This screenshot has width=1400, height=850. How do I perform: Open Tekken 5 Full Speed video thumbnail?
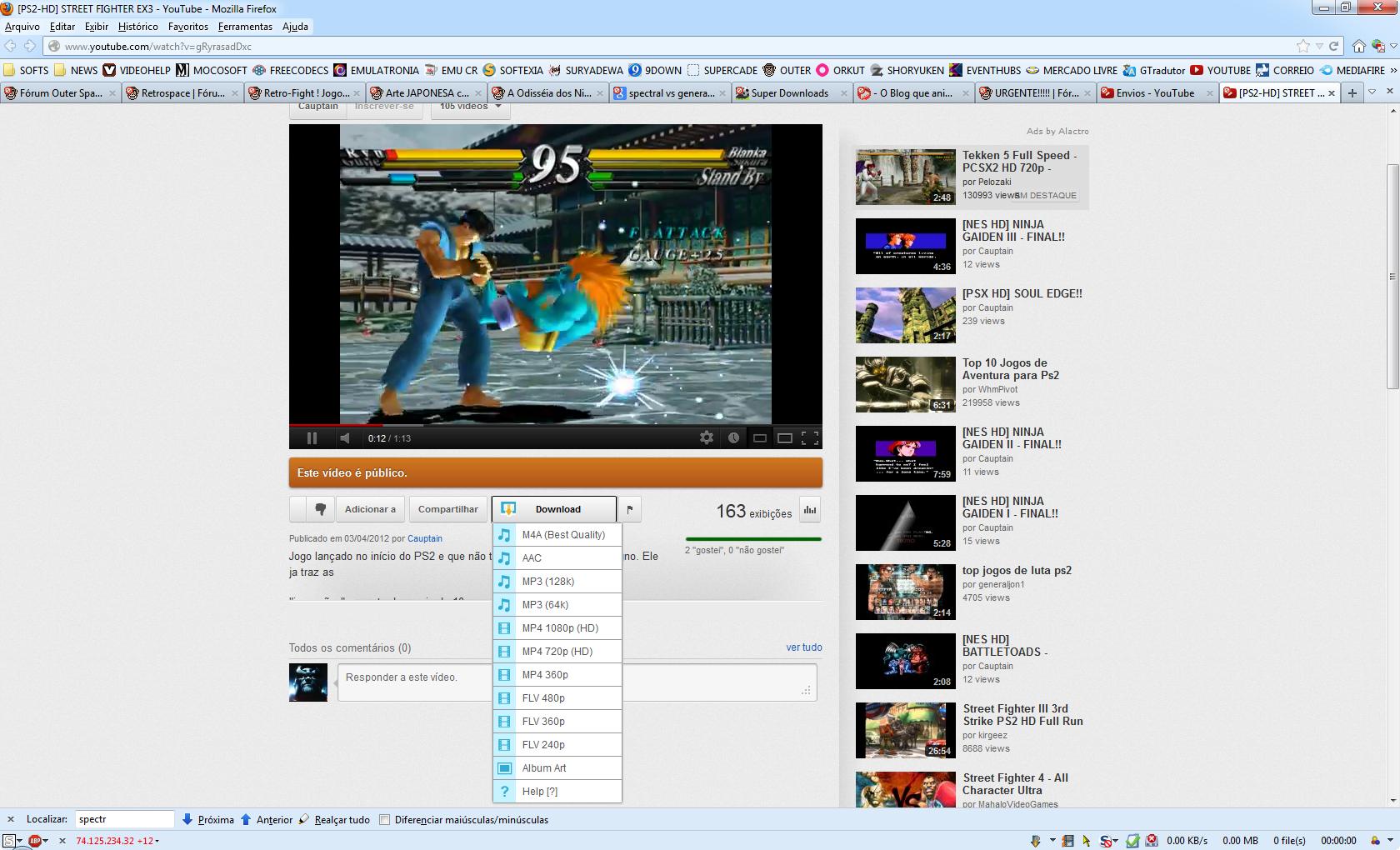coord(905,177)
